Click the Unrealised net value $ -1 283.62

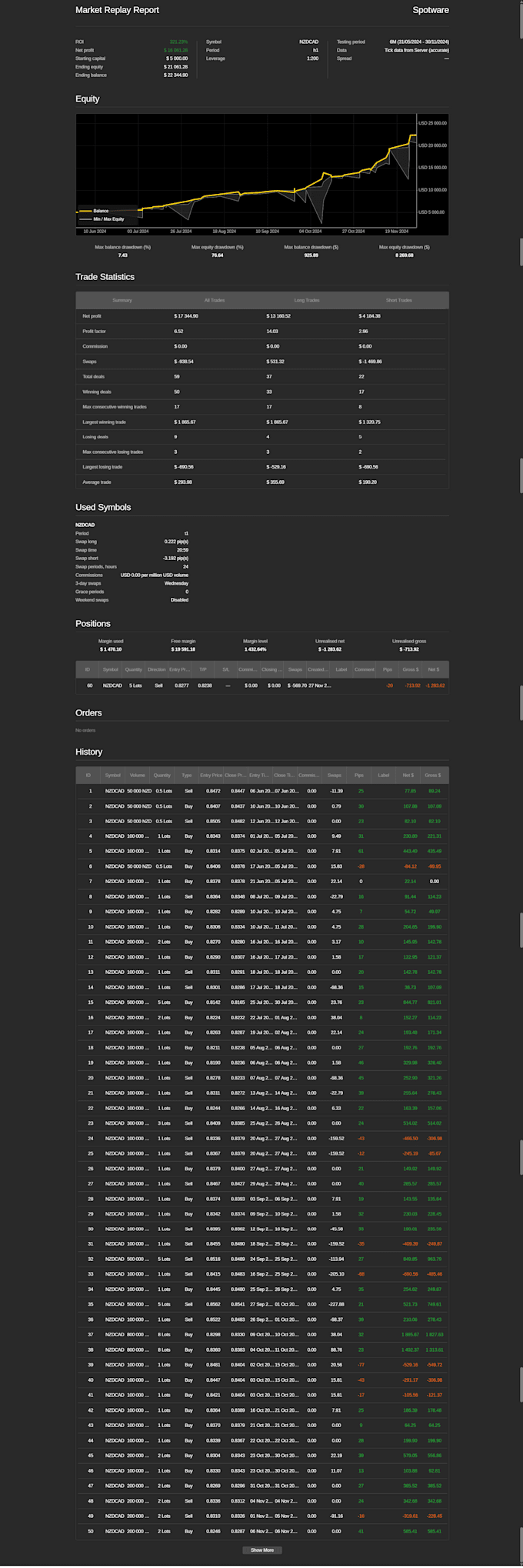(x=330, y=649)
